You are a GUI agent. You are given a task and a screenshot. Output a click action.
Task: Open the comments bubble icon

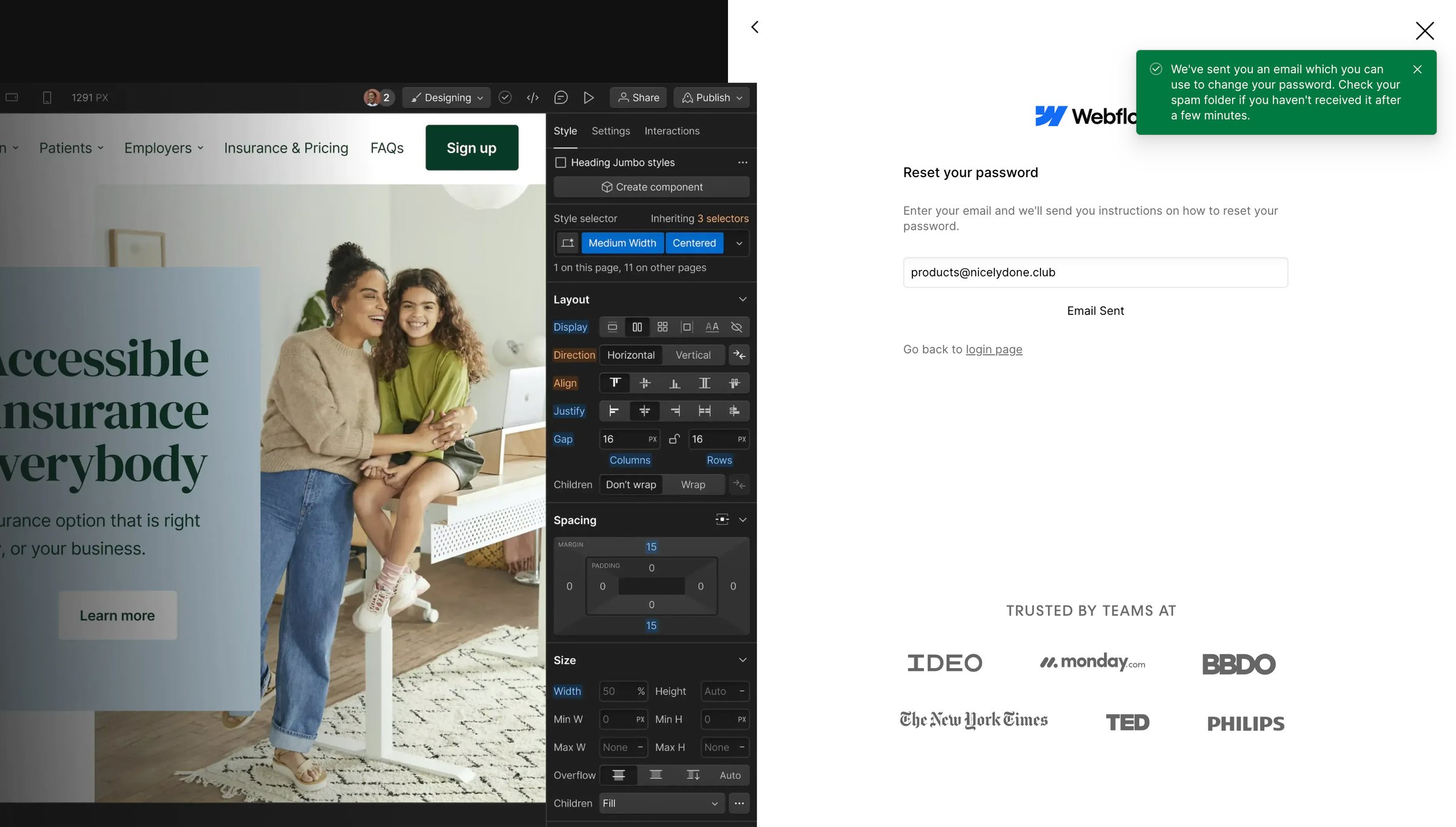561,98
